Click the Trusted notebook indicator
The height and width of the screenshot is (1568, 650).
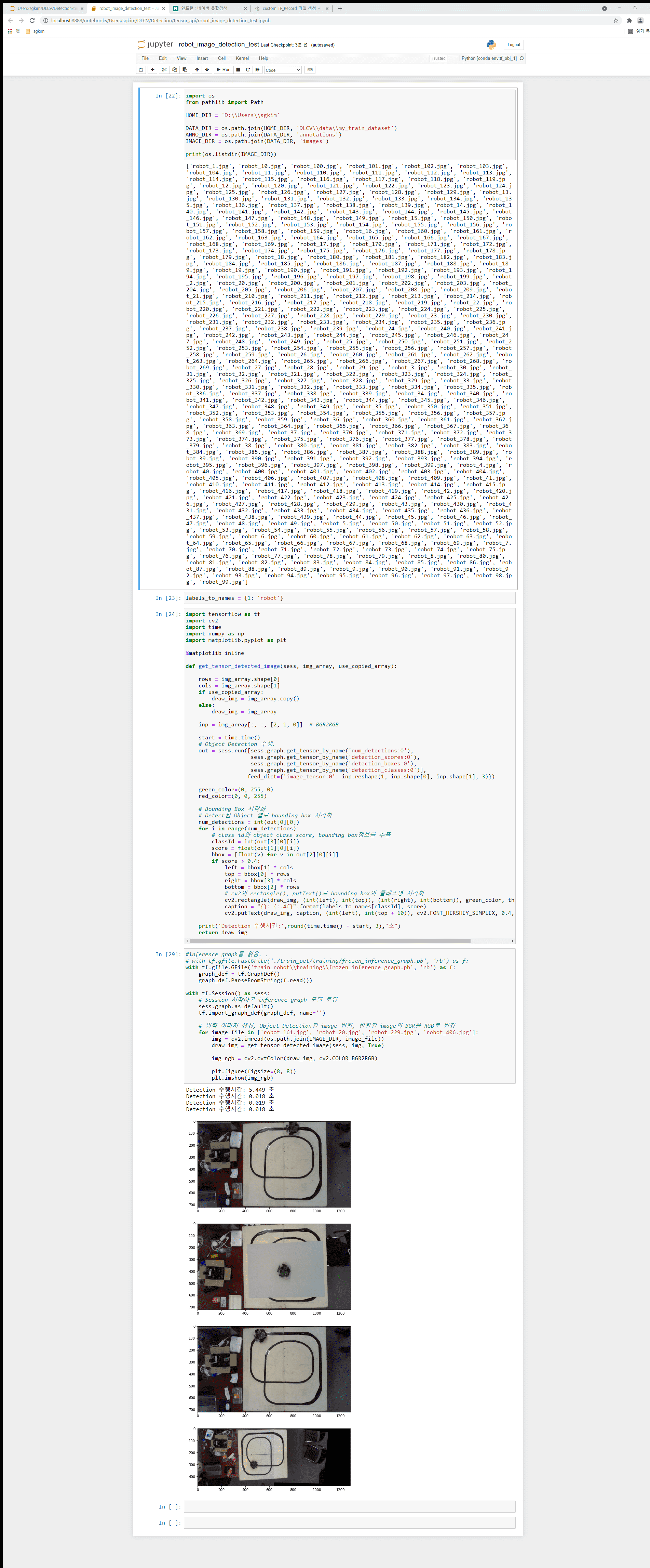click(438, 58)
